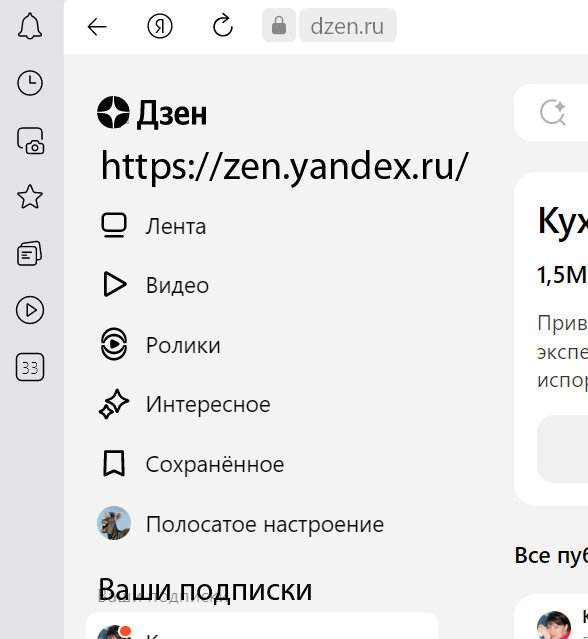Click the Видео play triangle icon
Viewport: 588px width, 639px height.
click(x=115, y=284)
